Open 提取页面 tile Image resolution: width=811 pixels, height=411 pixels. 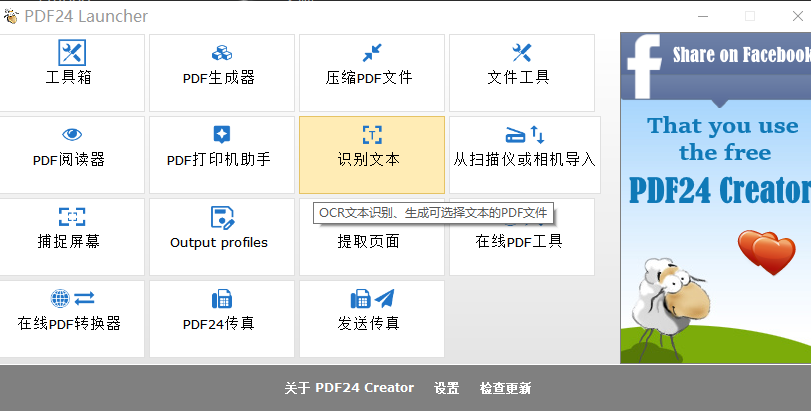click(x=372, y=237)
